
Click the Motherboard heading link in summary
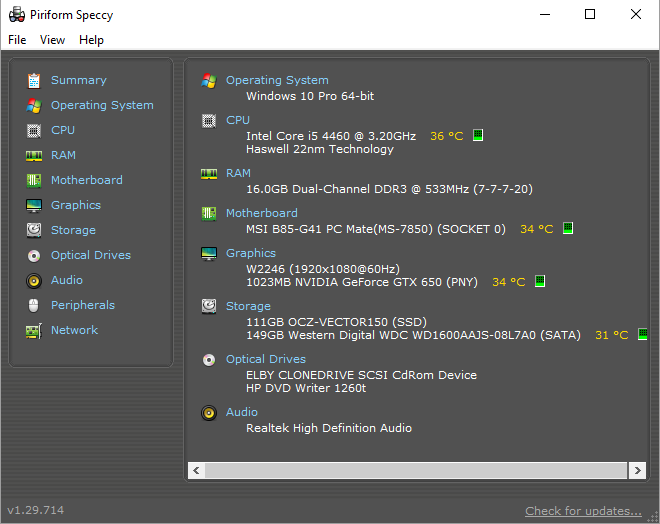point(262,213)
